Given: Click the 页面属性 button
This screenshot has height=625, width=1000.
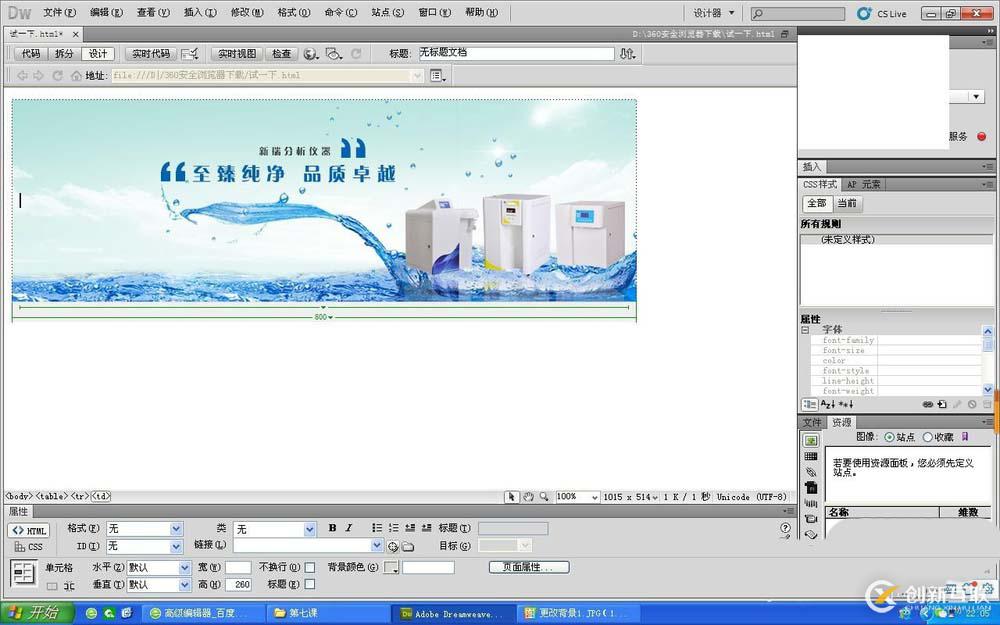Looking at the screenshot, I should [x=529, y=567].
